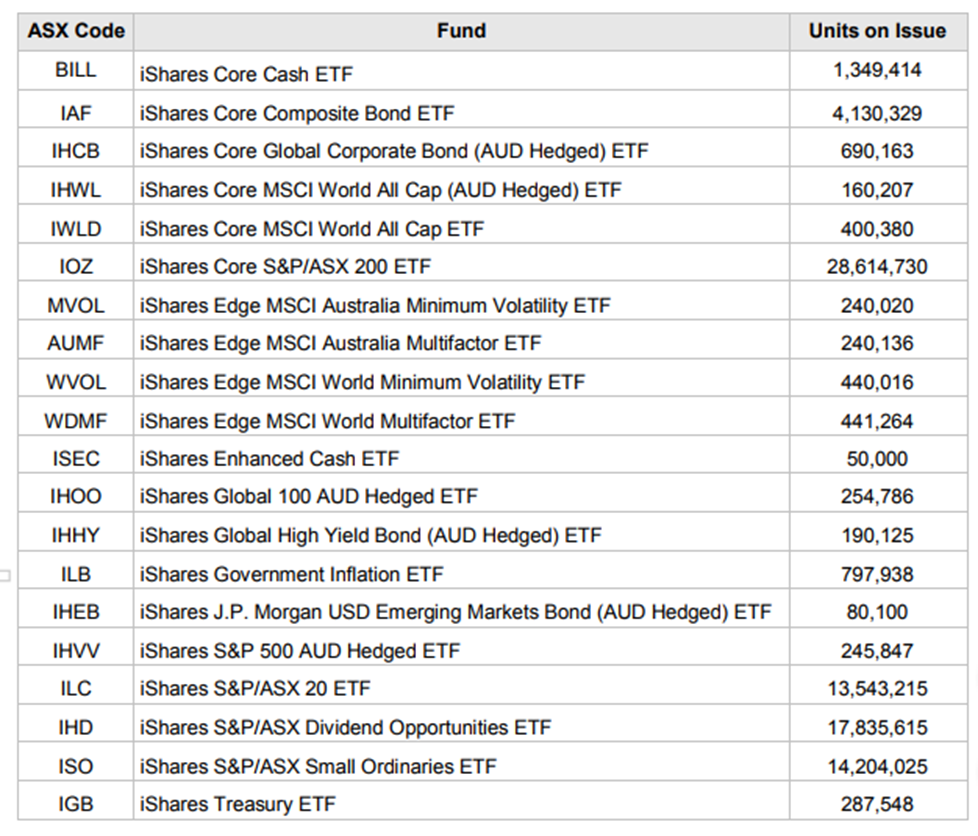
Task: Select the IHHY code cell
Action: click(x=75, y=535)
